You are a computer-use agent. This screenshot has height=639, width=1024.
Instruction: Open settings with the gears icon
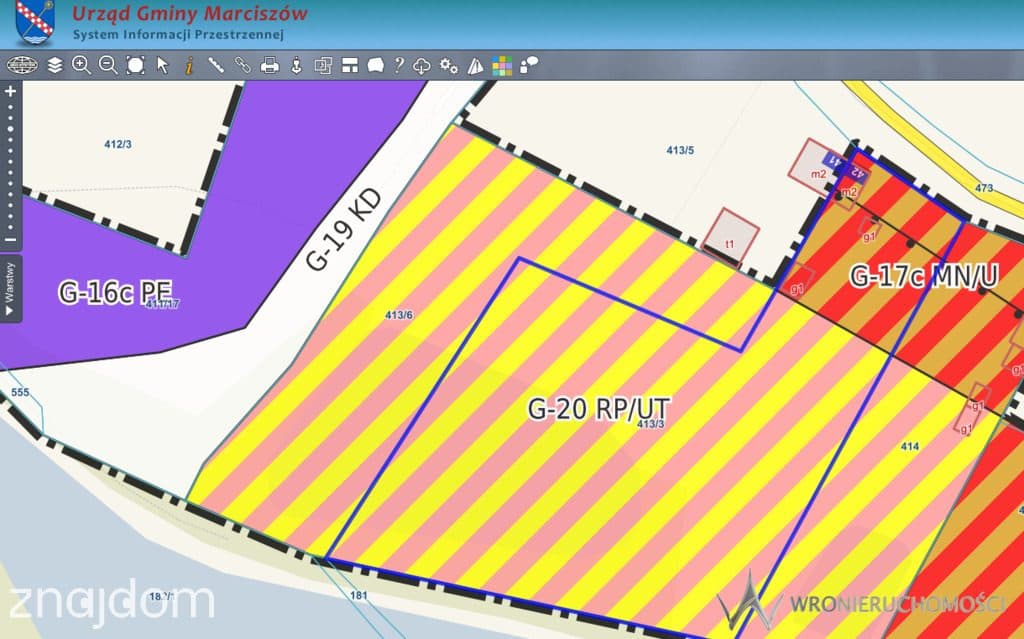click(449, 65)
